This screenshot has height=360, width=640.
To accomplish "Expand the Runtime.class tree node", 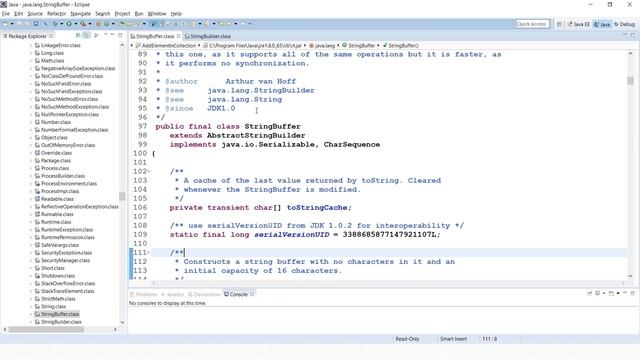I will (31, 222).
